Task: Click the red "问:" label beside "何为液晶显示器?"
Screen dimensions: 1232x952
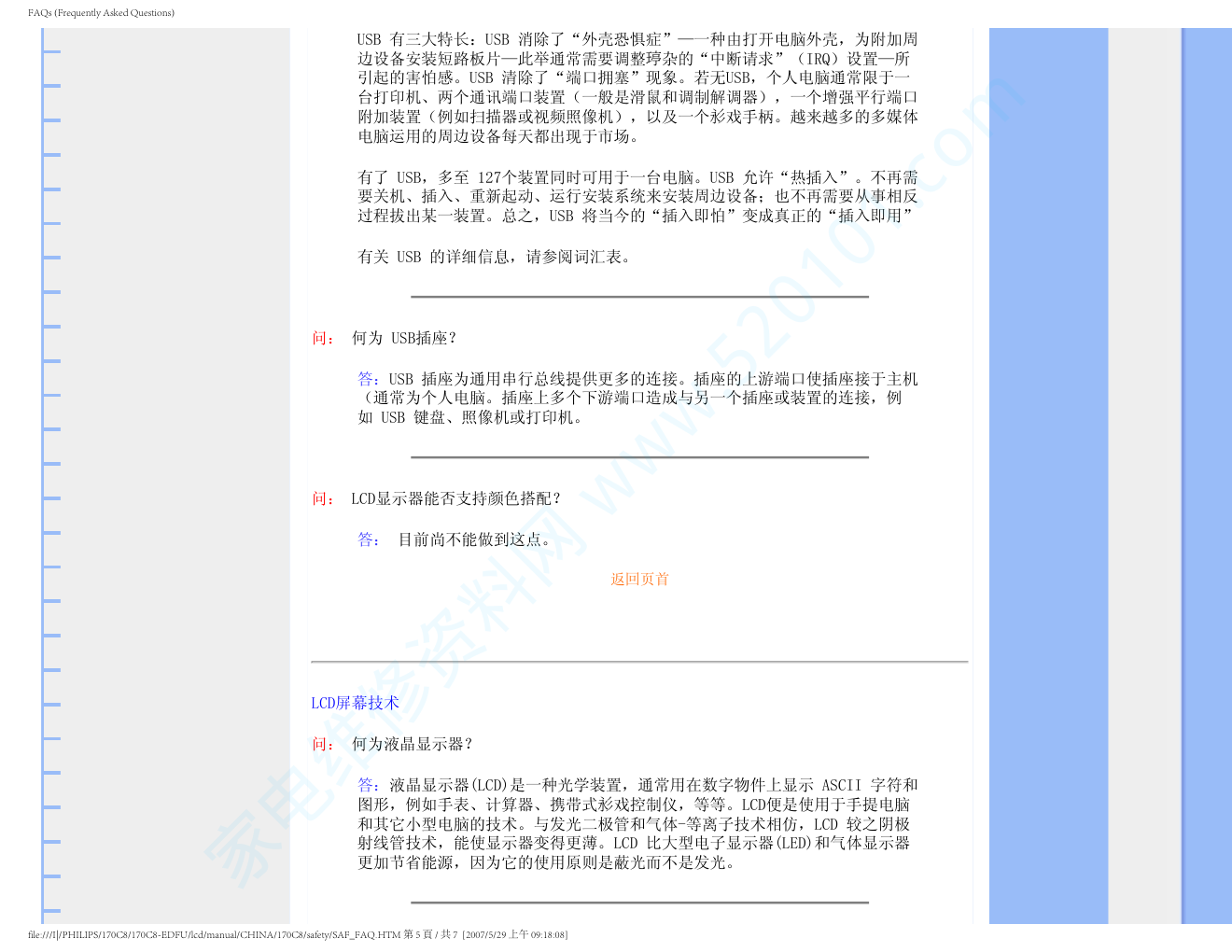Action: point(323,744)
